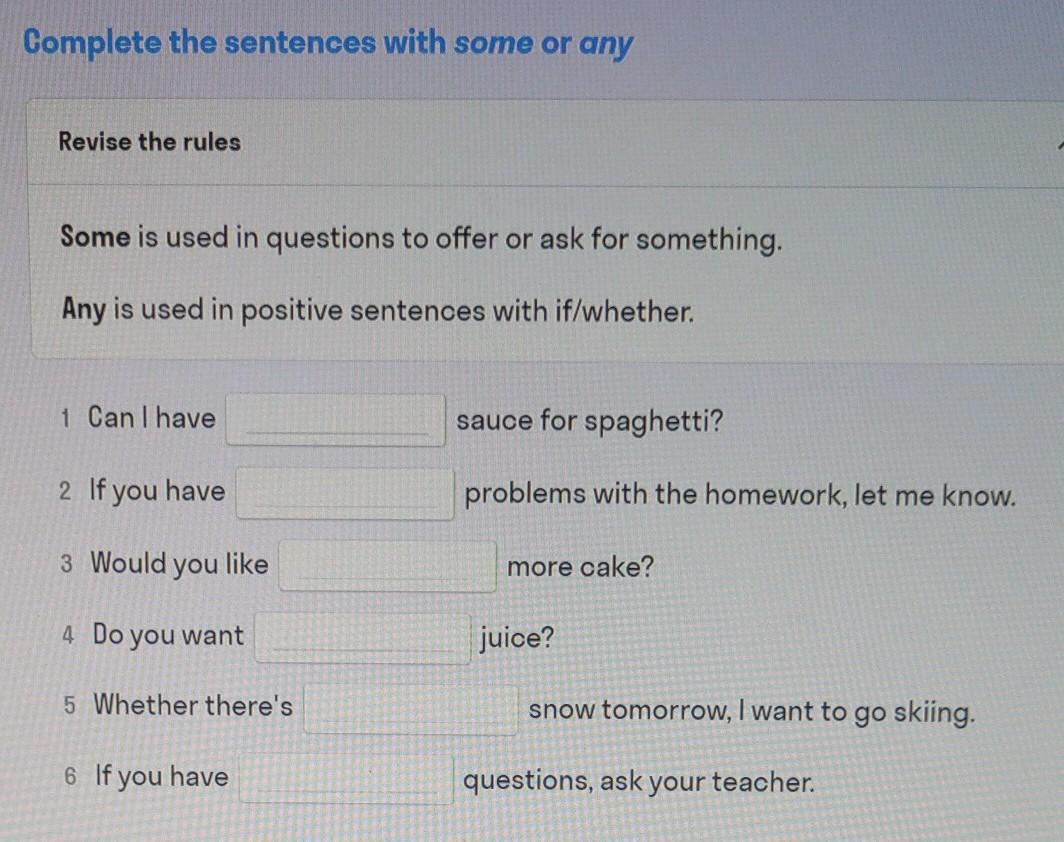Click the chevron arrow beside Revise the rules
This screenshot has width=1064, height=842.
click(x=1058, y=143)
